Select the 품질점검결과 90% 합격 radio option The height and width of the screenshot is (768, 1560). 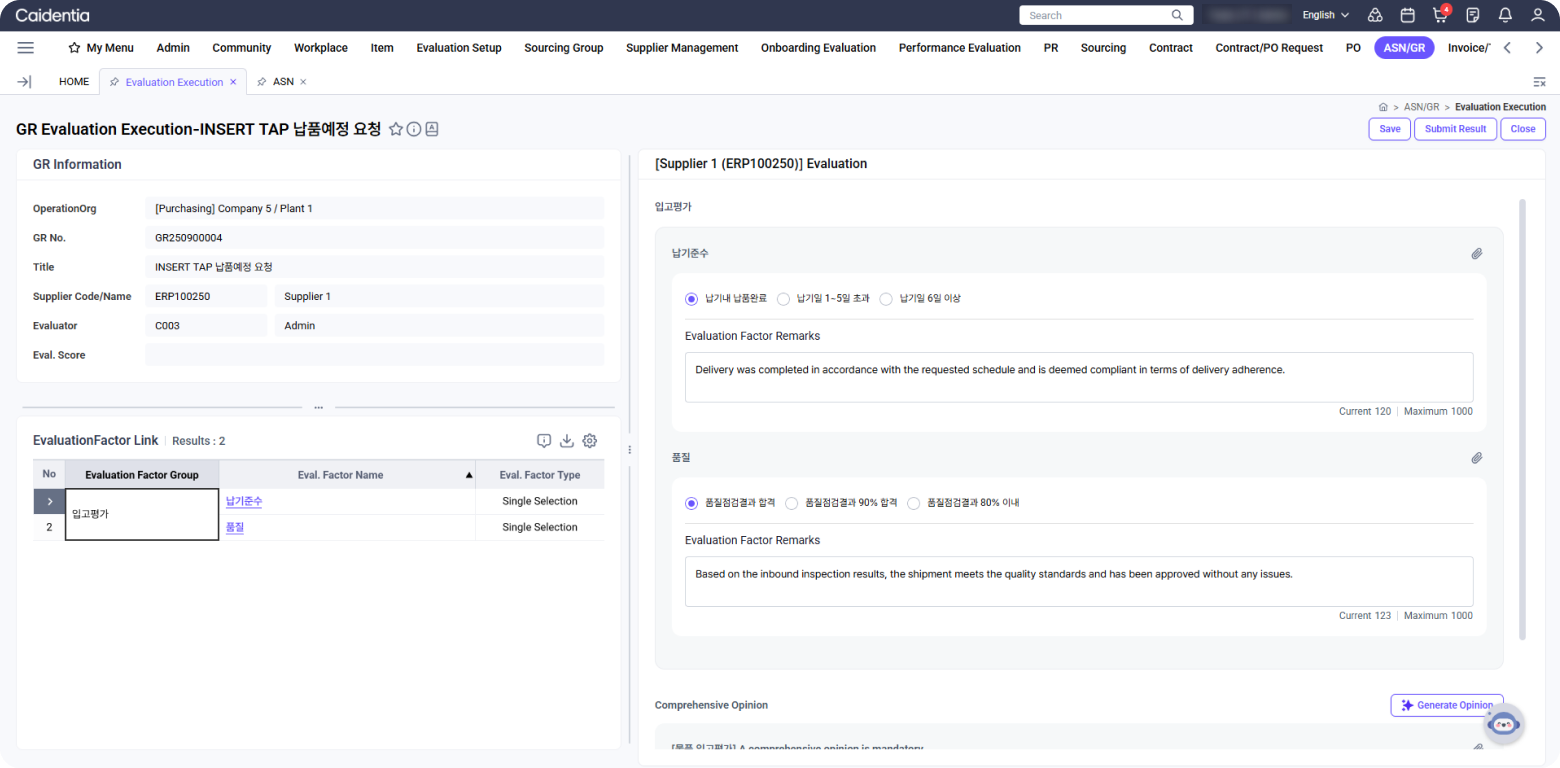coord(792,504)
